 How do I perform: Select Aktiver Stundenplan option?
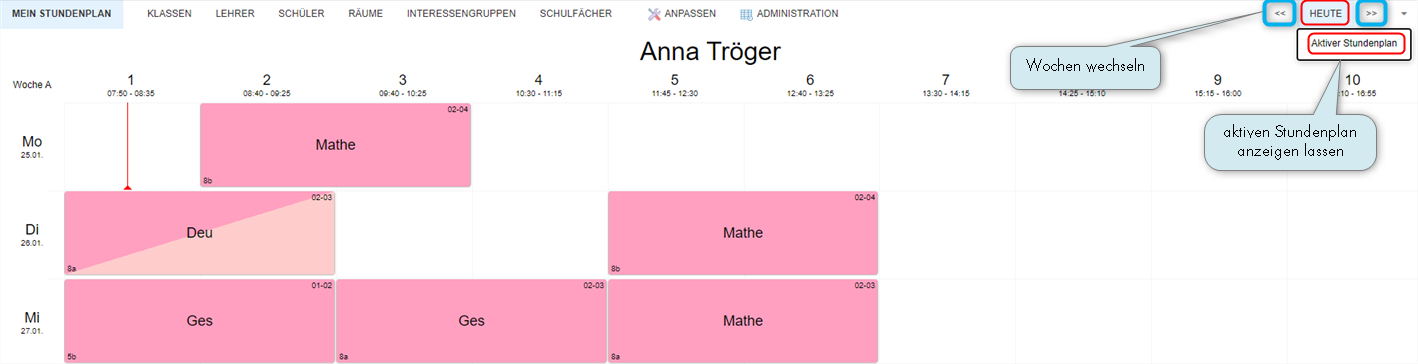pyautogui.click(x=1354, y=43)
